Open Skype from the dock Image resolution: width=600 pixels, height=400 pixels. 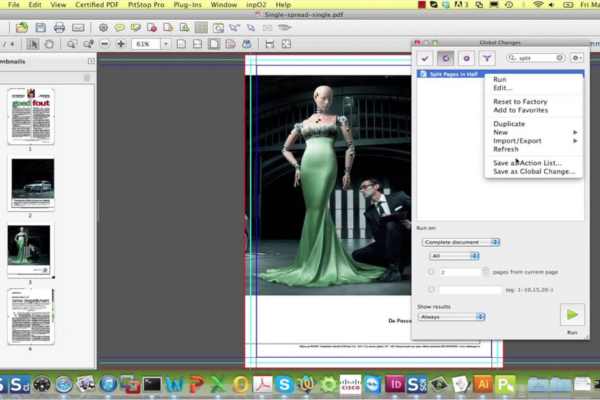pyautogui.click(x=284, y=384)
